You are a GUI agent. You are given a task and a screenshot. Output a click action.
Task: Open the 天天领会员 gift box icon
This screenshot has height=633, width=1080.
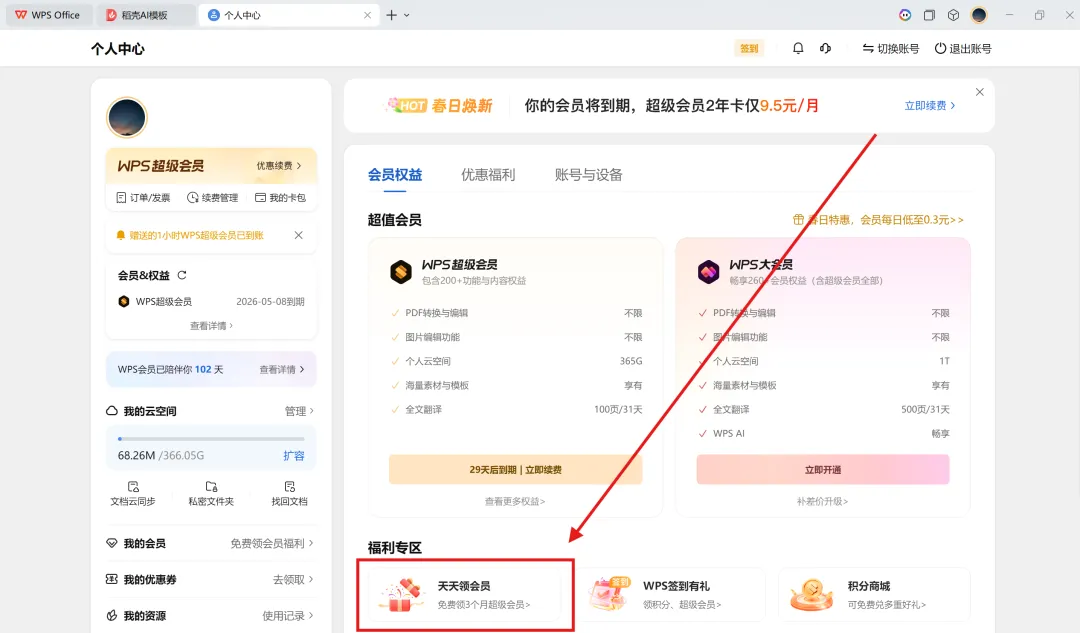coord(402,595)
